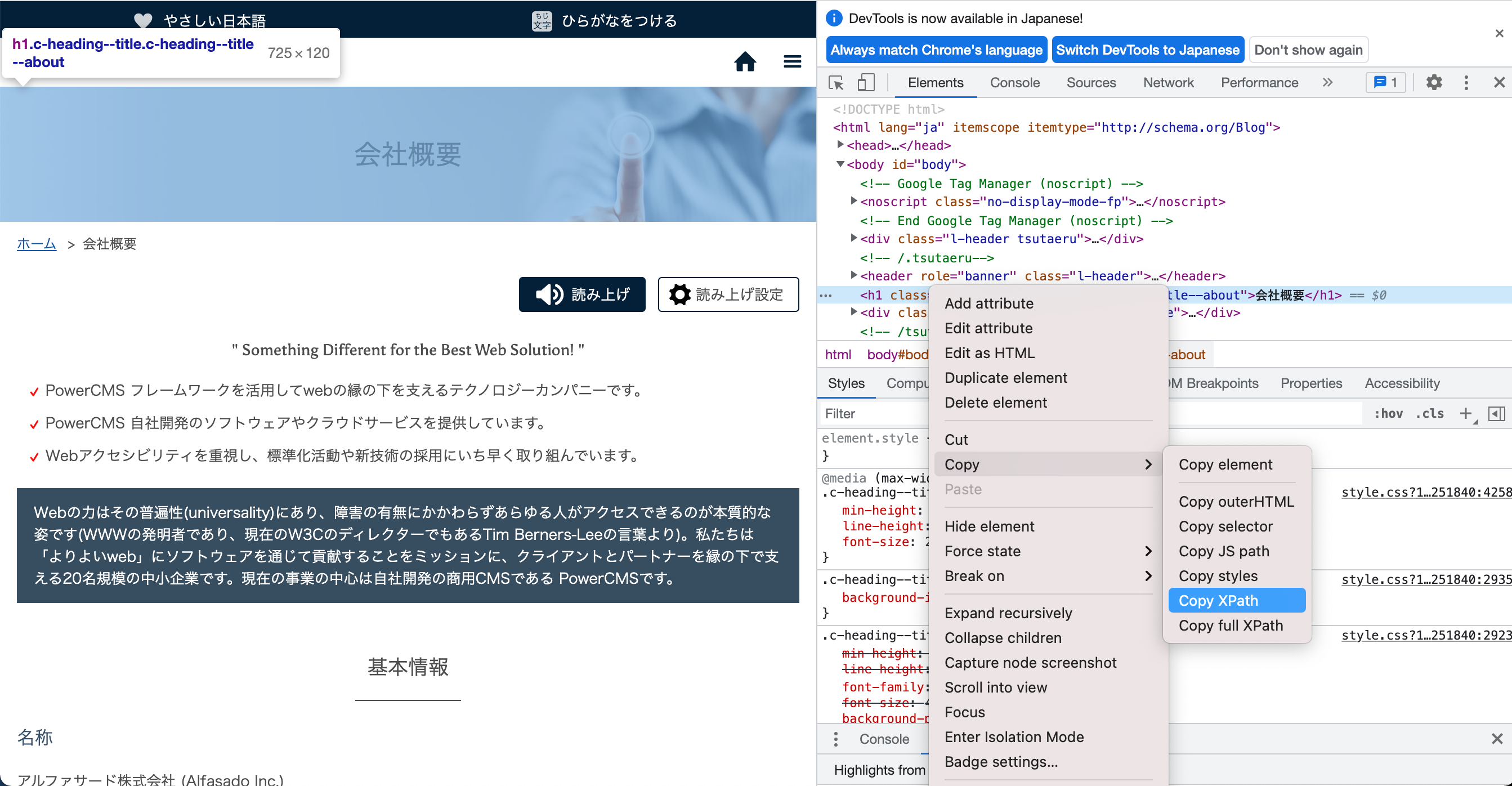Toggle the .cls class editor
Image resolution: width=1512 pixels, height=786 pixels.
(x=1430, y=413)
